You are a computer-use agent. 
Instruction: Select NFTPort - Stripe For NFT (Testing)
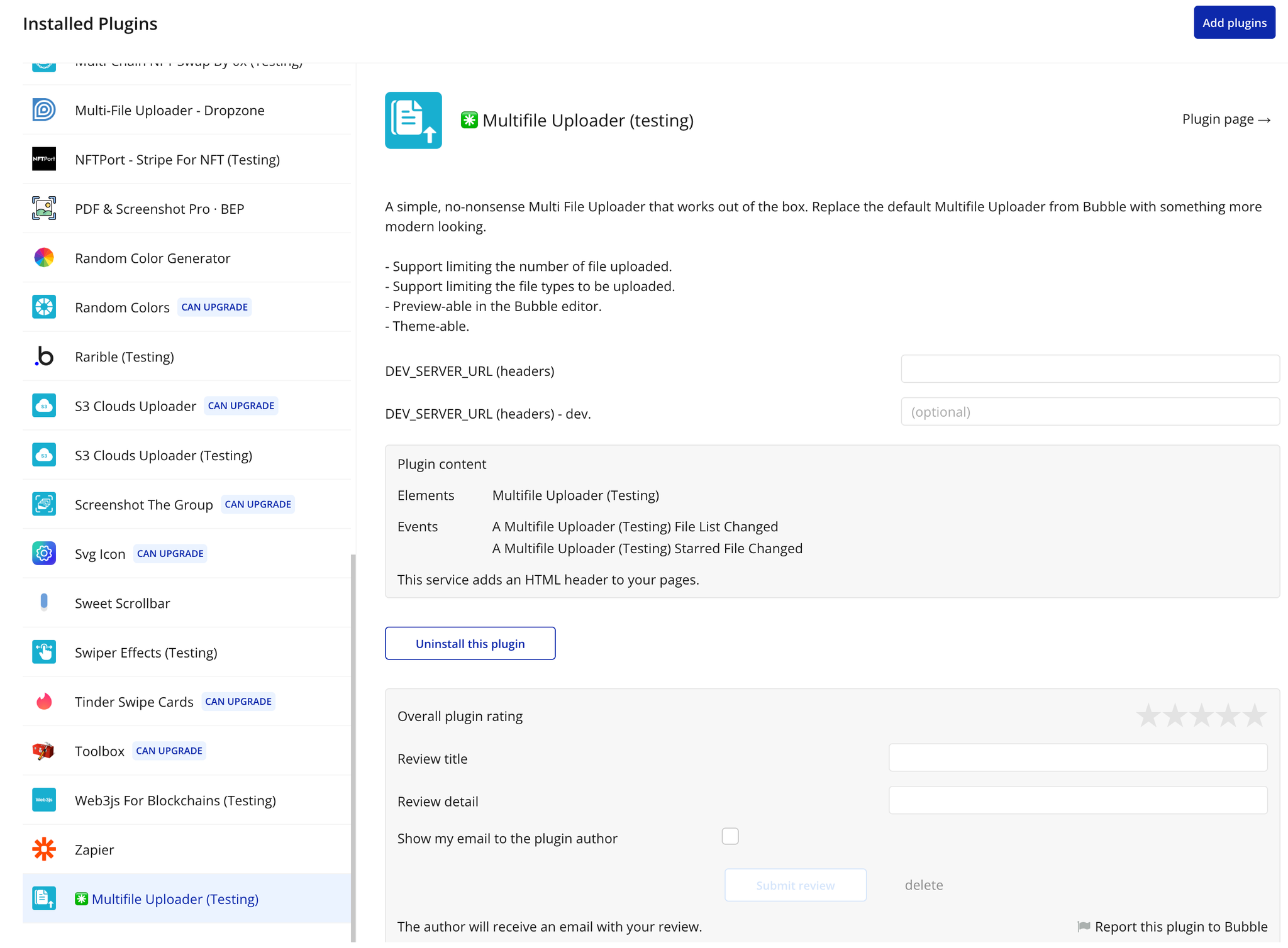click(186, 159)
